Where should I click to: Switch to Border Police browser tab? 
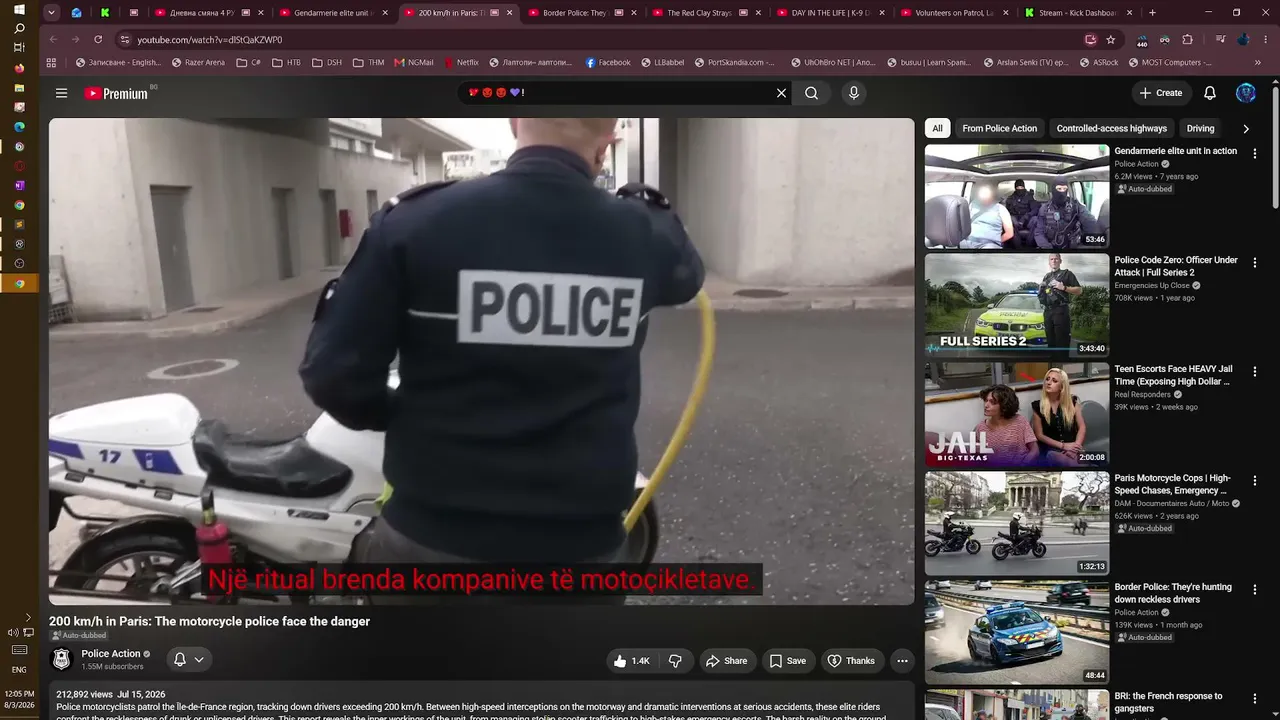[x=582, y=13]
